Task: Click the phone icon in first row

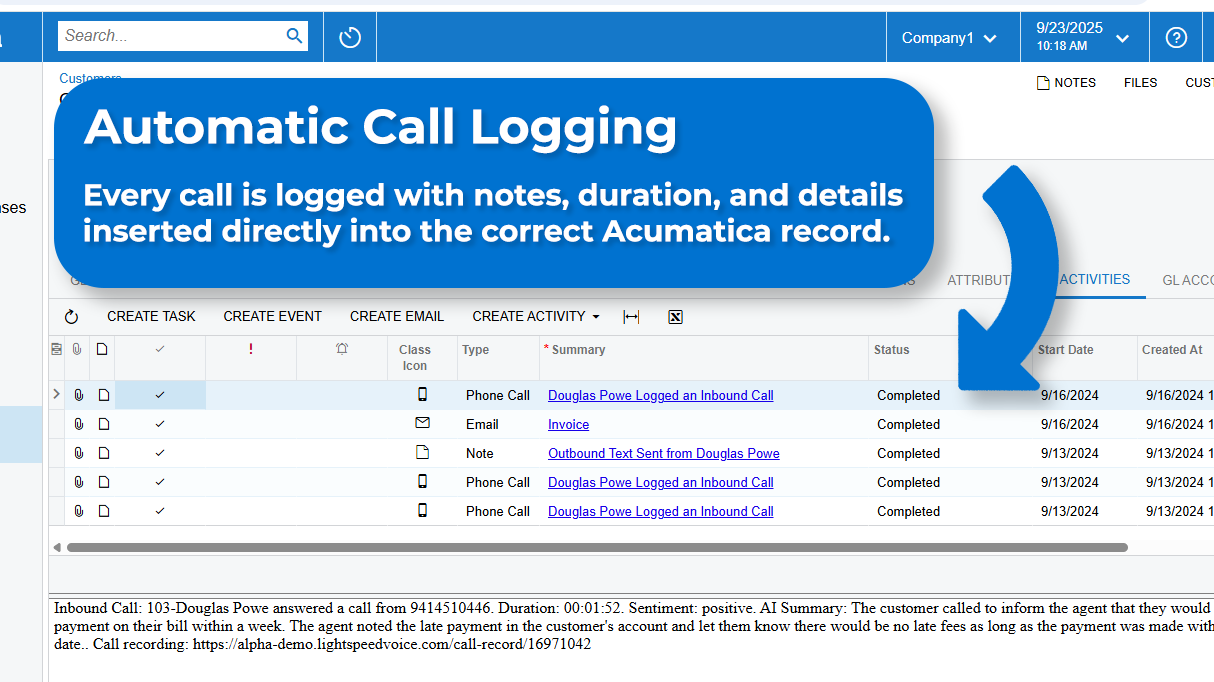Action: tap(422, 395)
